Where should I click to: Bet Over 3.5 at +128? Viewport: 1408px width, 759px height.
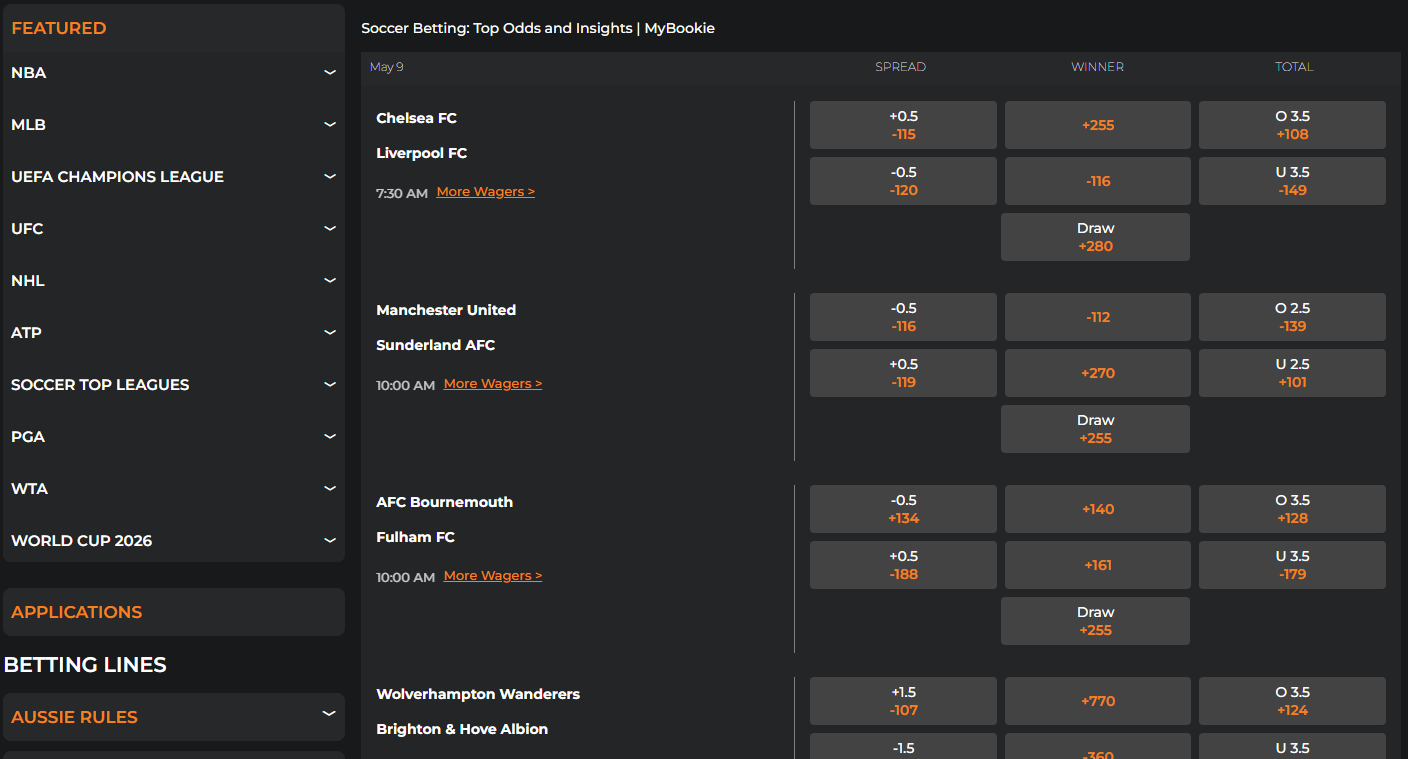point(1292,509)
